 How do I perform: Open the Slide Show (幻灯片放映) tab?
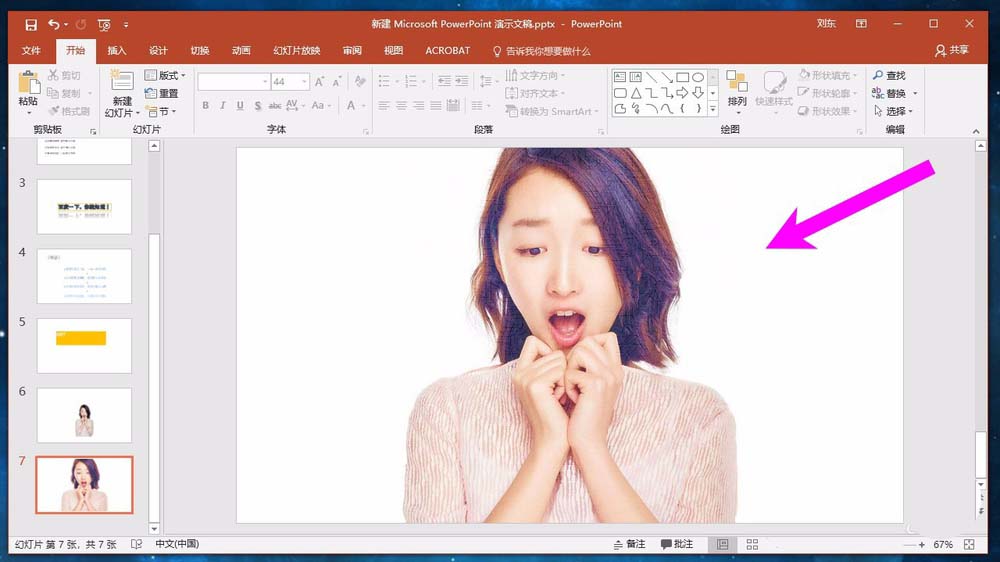pyautogui.click(x=297, y=51)
